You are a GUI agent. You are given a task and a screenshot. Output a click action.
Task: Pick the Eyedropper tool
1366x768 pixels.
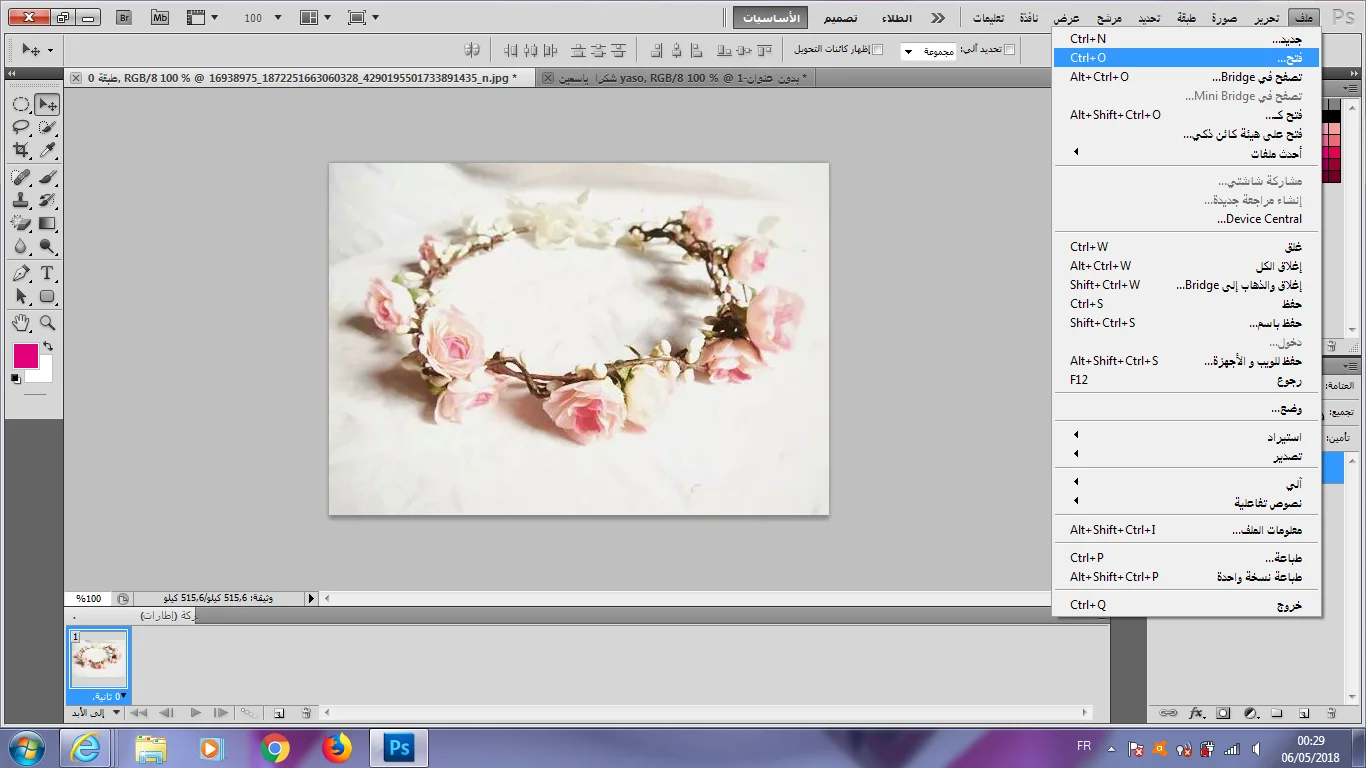click(46, 150)
